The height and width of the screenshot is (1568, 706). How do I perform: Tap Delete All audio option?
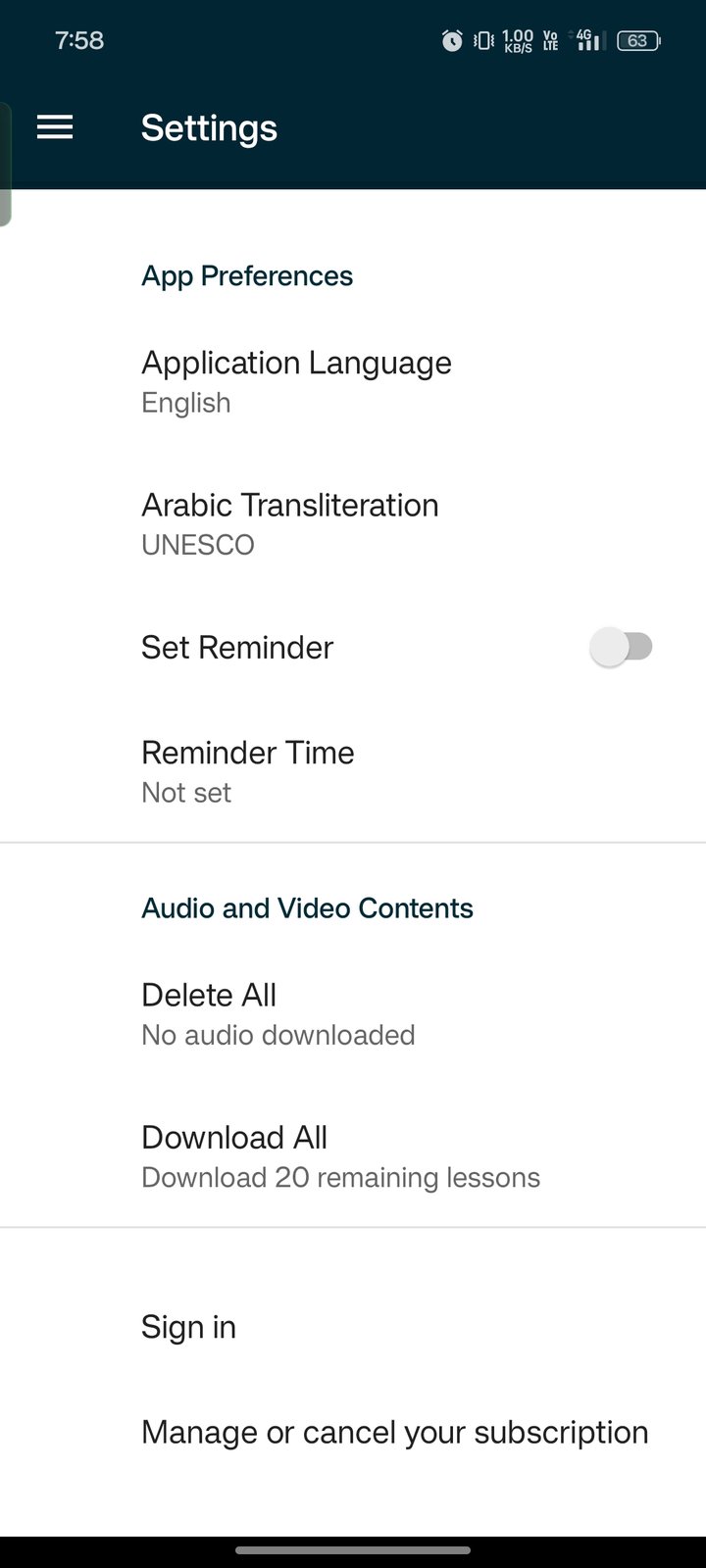tap(277, 1013)
